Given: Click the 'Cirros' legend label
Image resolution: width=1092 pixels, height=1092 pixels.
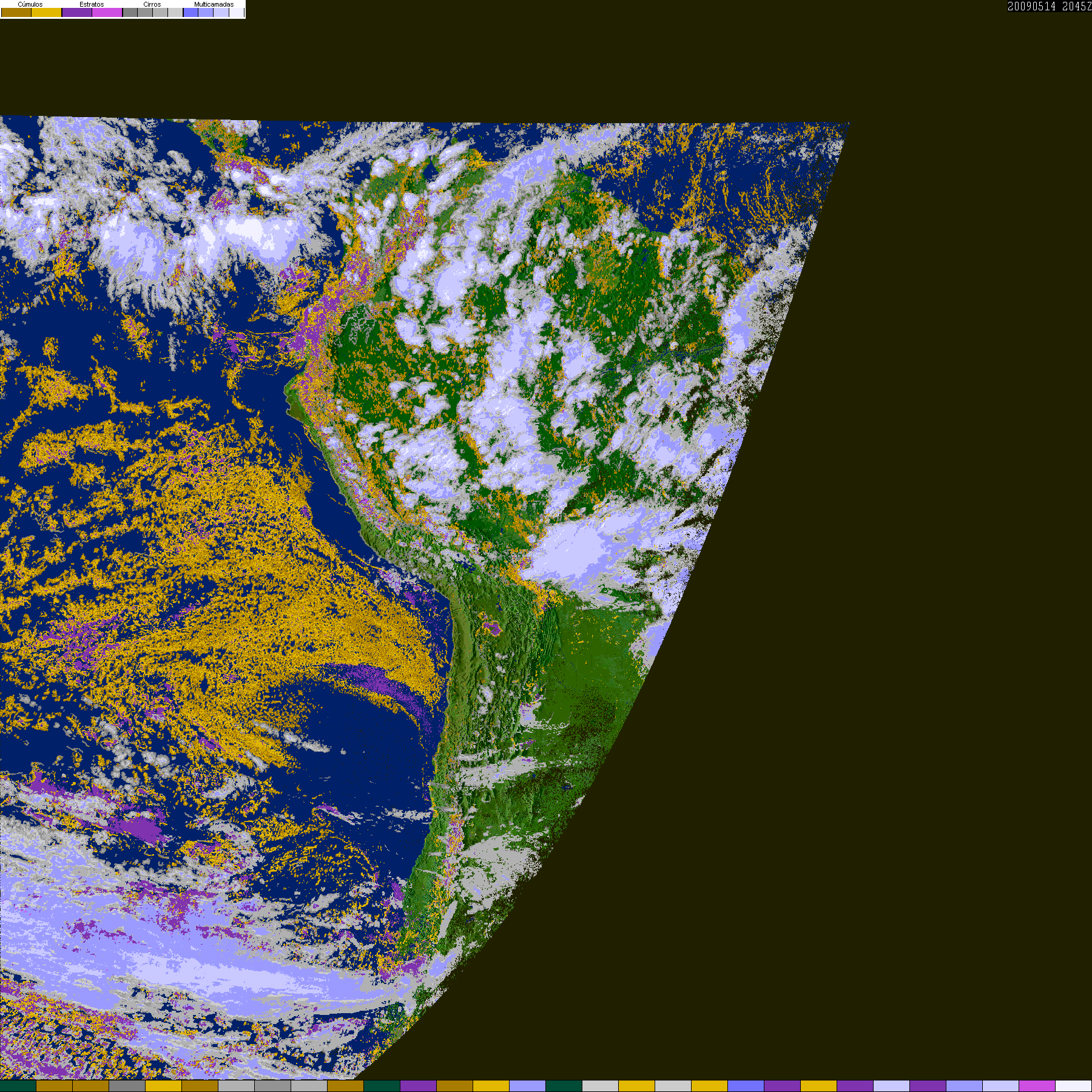Looking at the screenshot, I should [x=152, y=4].
